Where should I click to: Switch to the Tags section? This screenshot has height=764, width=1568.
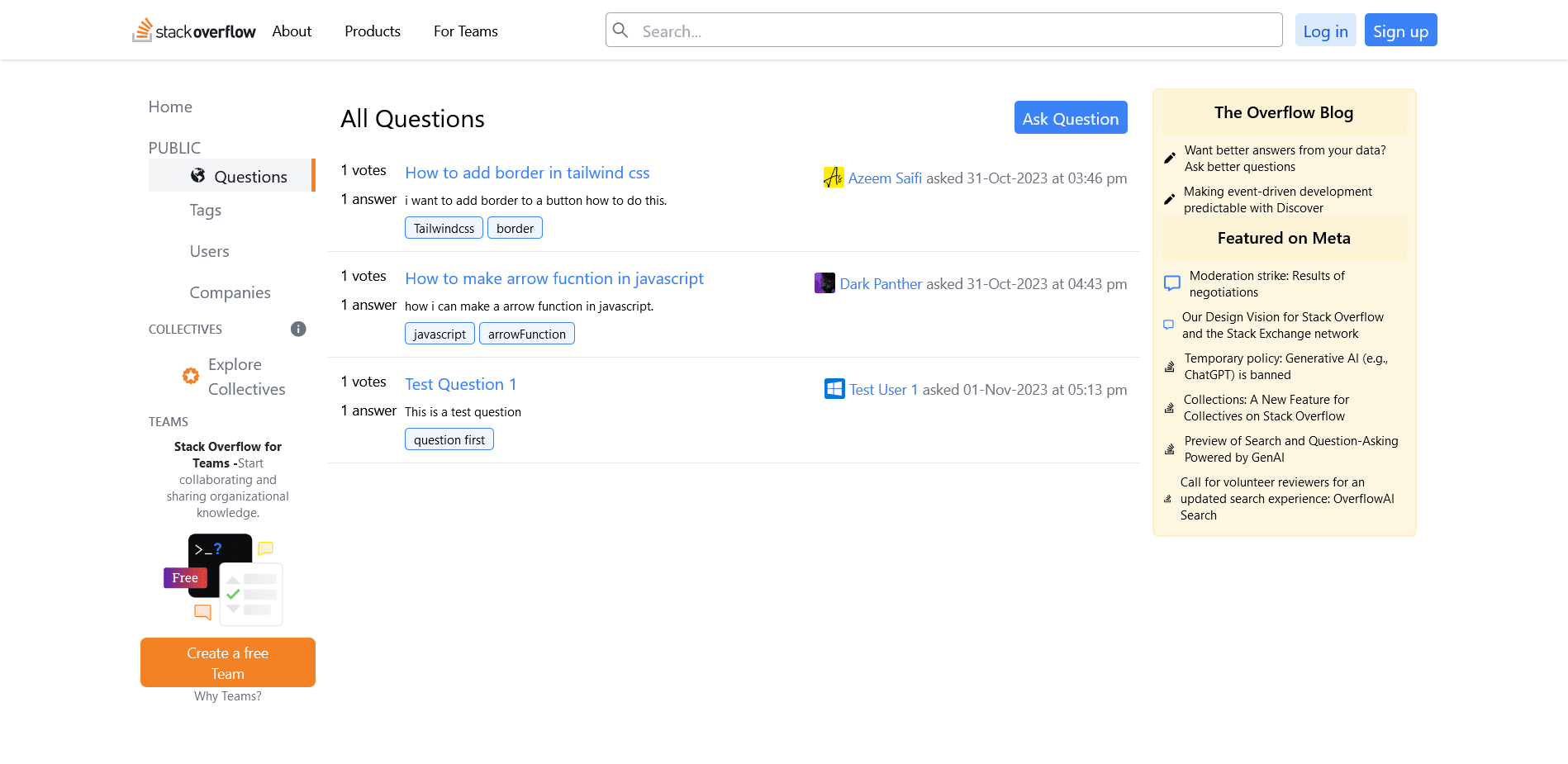click(205, 211)
